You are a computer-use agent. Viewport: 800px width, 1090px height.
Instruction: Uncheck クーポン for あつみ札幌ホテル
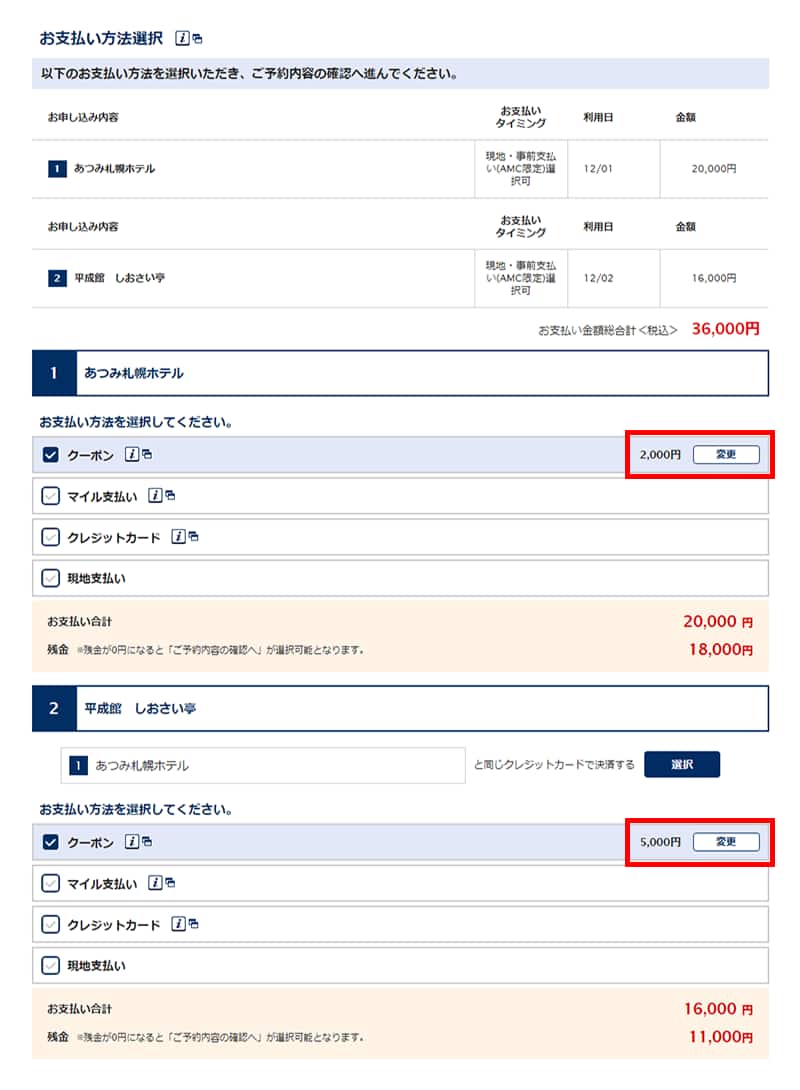pos(51,456)
